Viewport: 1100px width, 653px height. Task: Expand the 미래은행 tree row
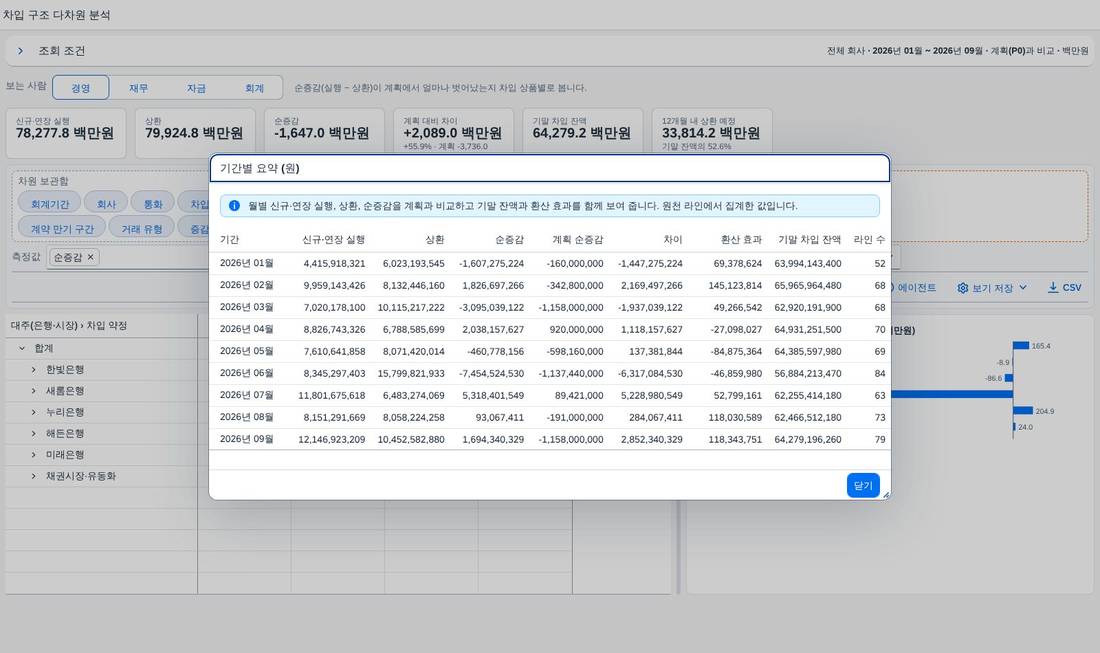(x=33, y=455)
